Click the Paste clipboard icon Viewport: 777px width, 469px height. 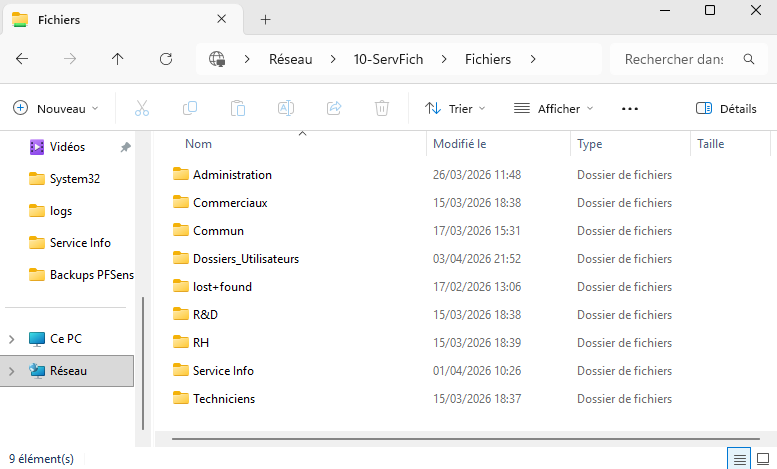(x=238, y=108)
